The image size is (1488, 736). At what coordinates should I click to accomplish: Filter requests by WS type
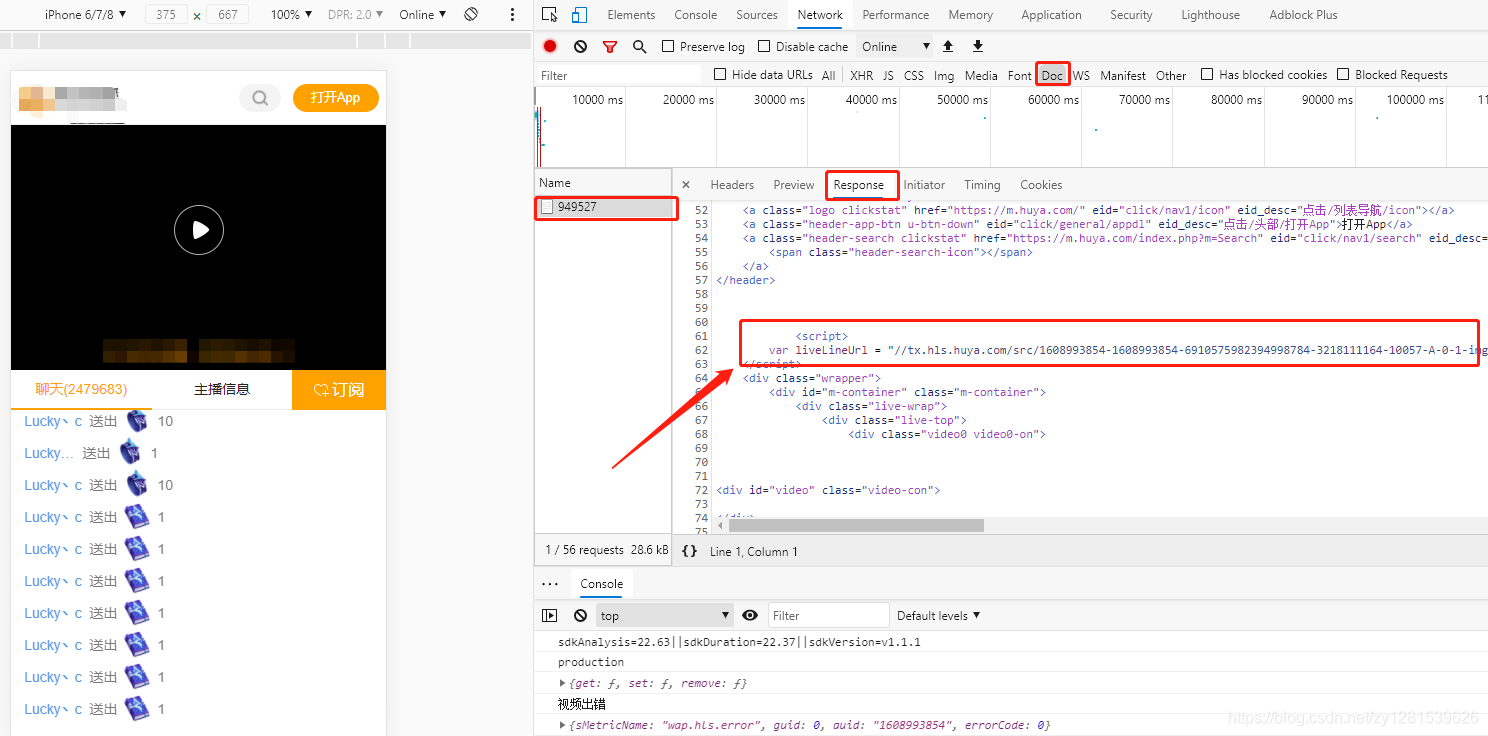1081,75
